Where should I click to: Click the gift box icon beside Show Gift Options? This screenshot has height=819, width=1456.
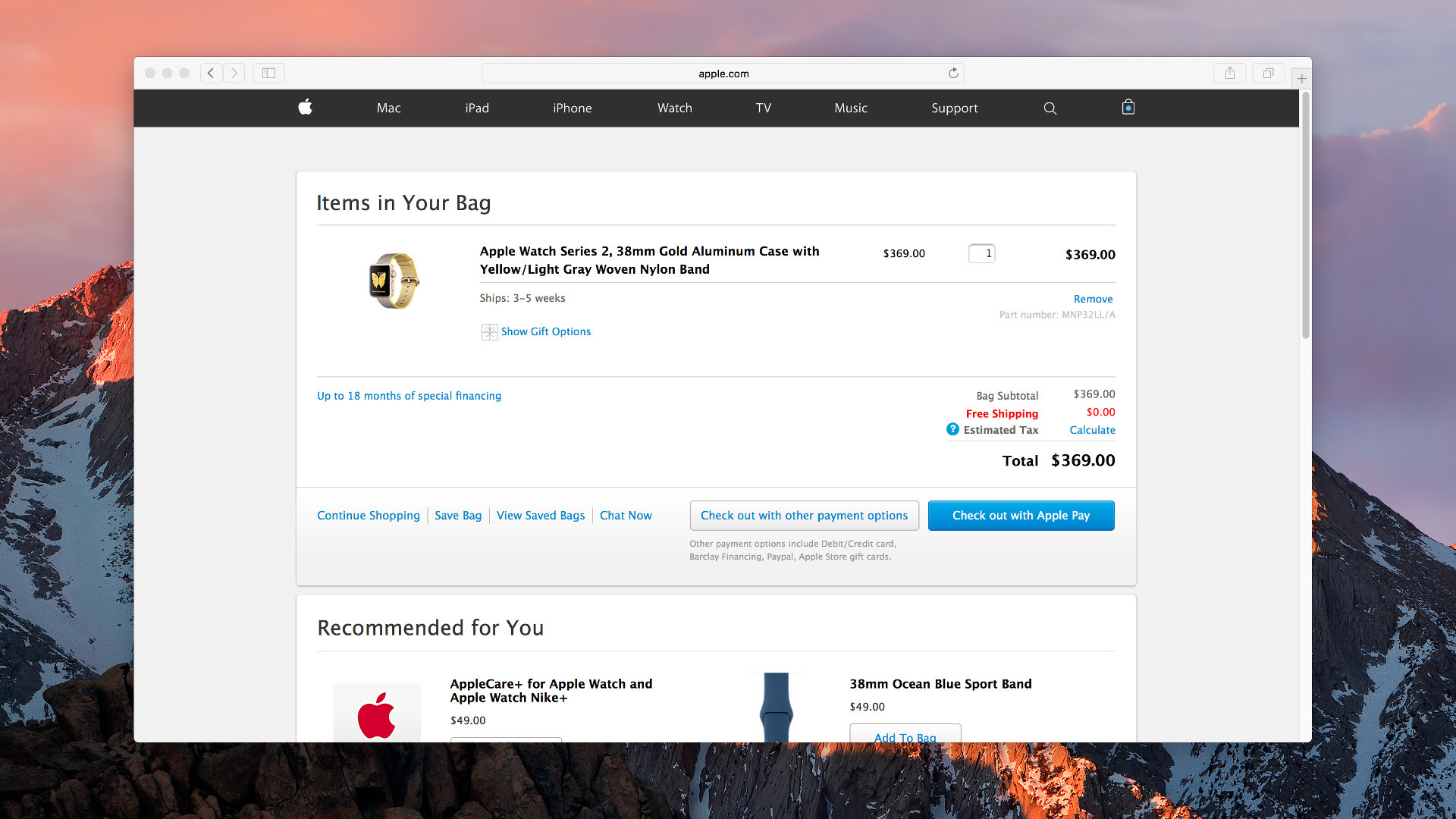point(489,331)
